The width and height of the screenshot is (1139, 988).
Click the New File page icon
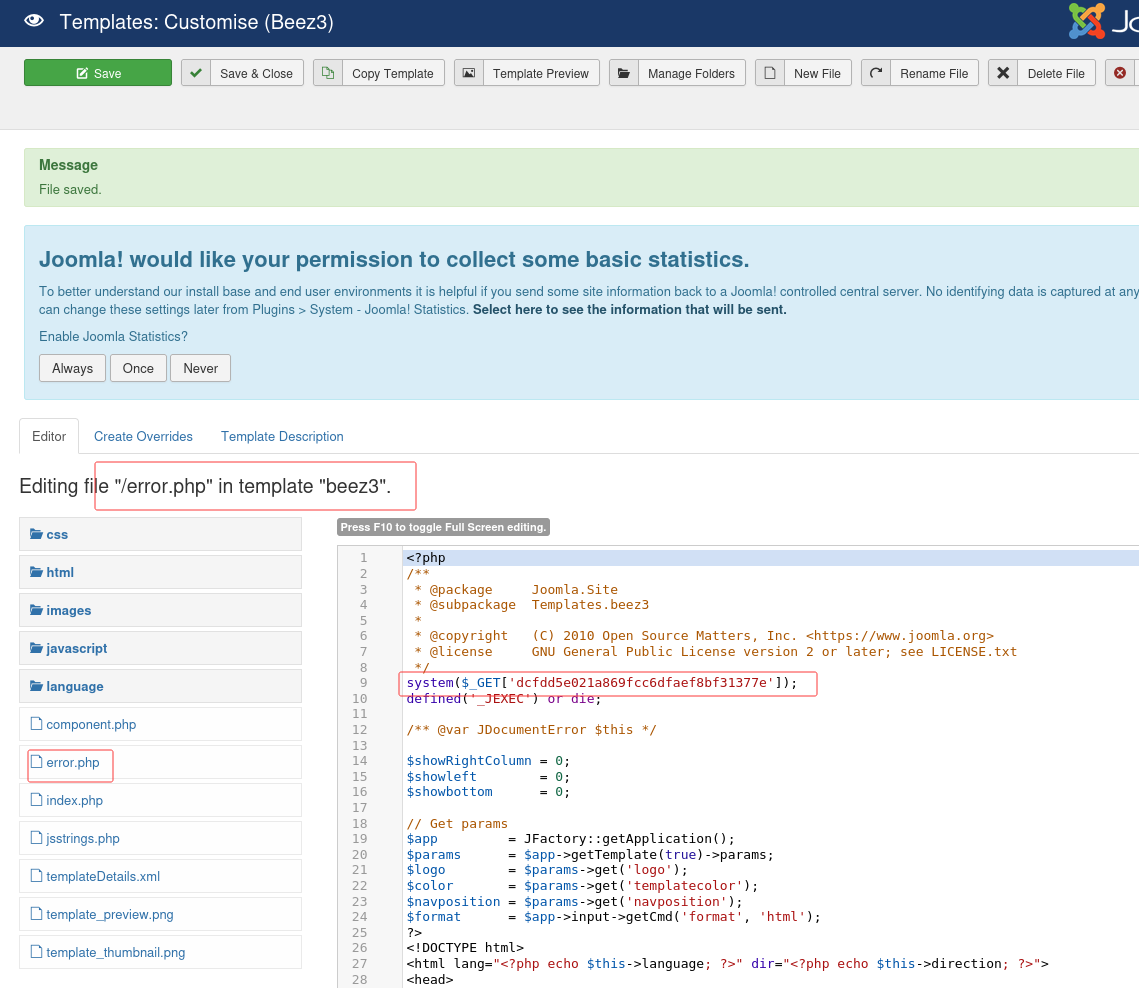(x=770, y=73)
